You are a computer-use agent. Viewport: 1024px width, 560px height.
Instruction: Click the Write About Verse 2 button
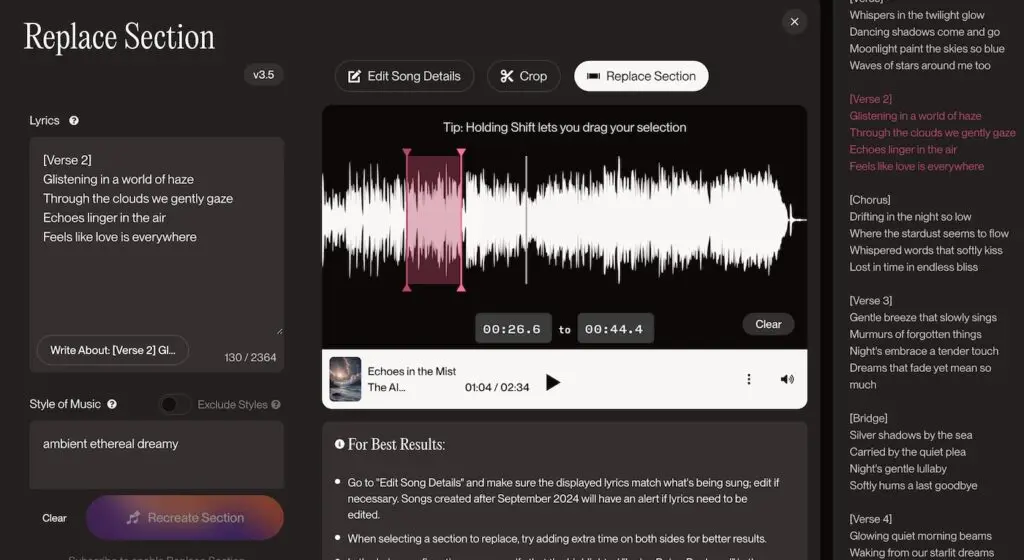(113, 350)
